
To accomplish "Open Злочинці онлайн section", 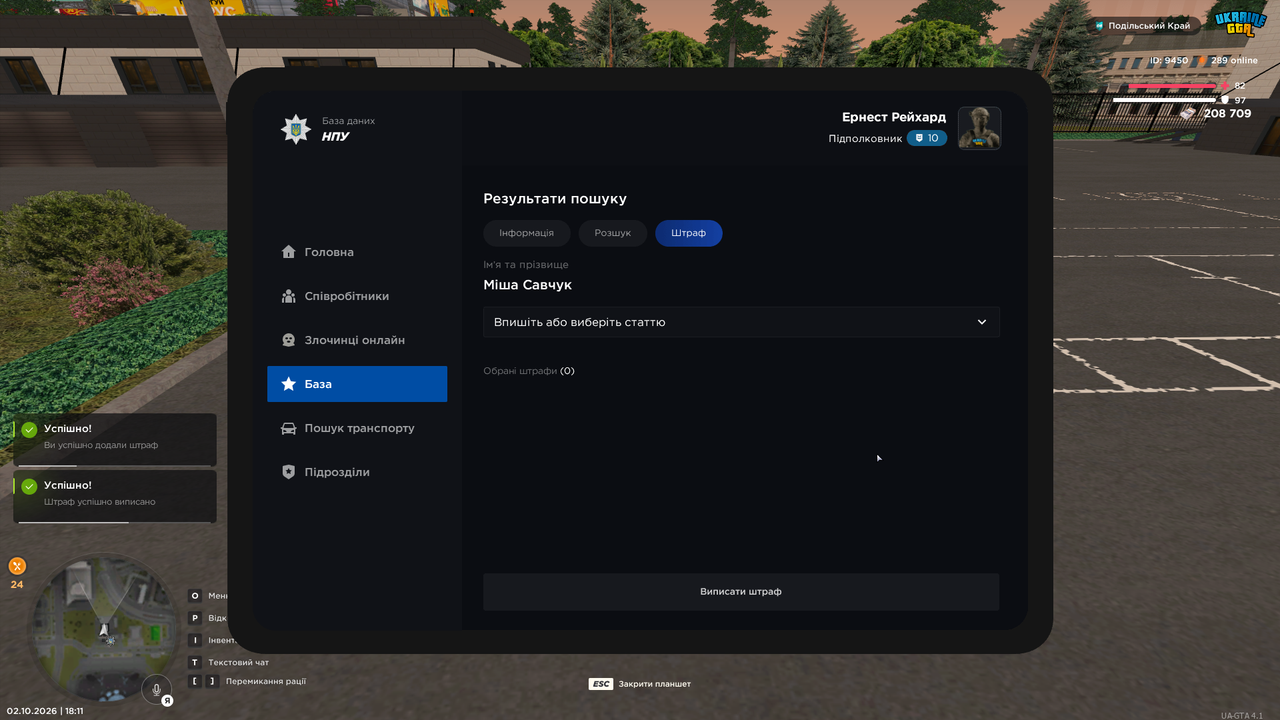I will tap(357, 340).
